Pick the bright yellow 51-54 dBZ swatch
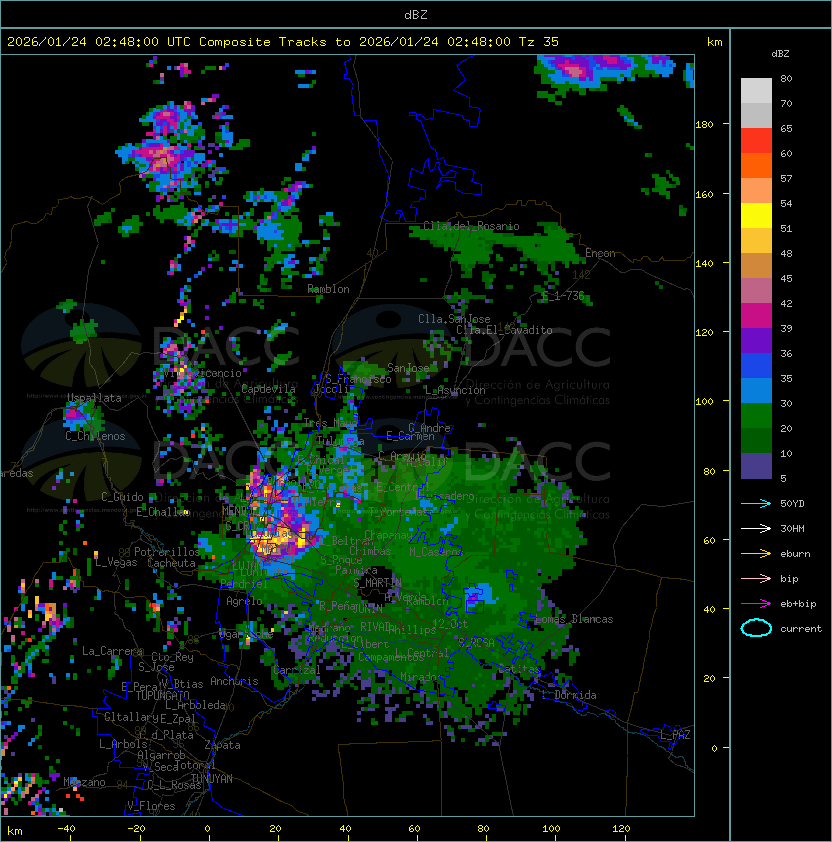Screen dimensions: 832x842 [756, 215]
